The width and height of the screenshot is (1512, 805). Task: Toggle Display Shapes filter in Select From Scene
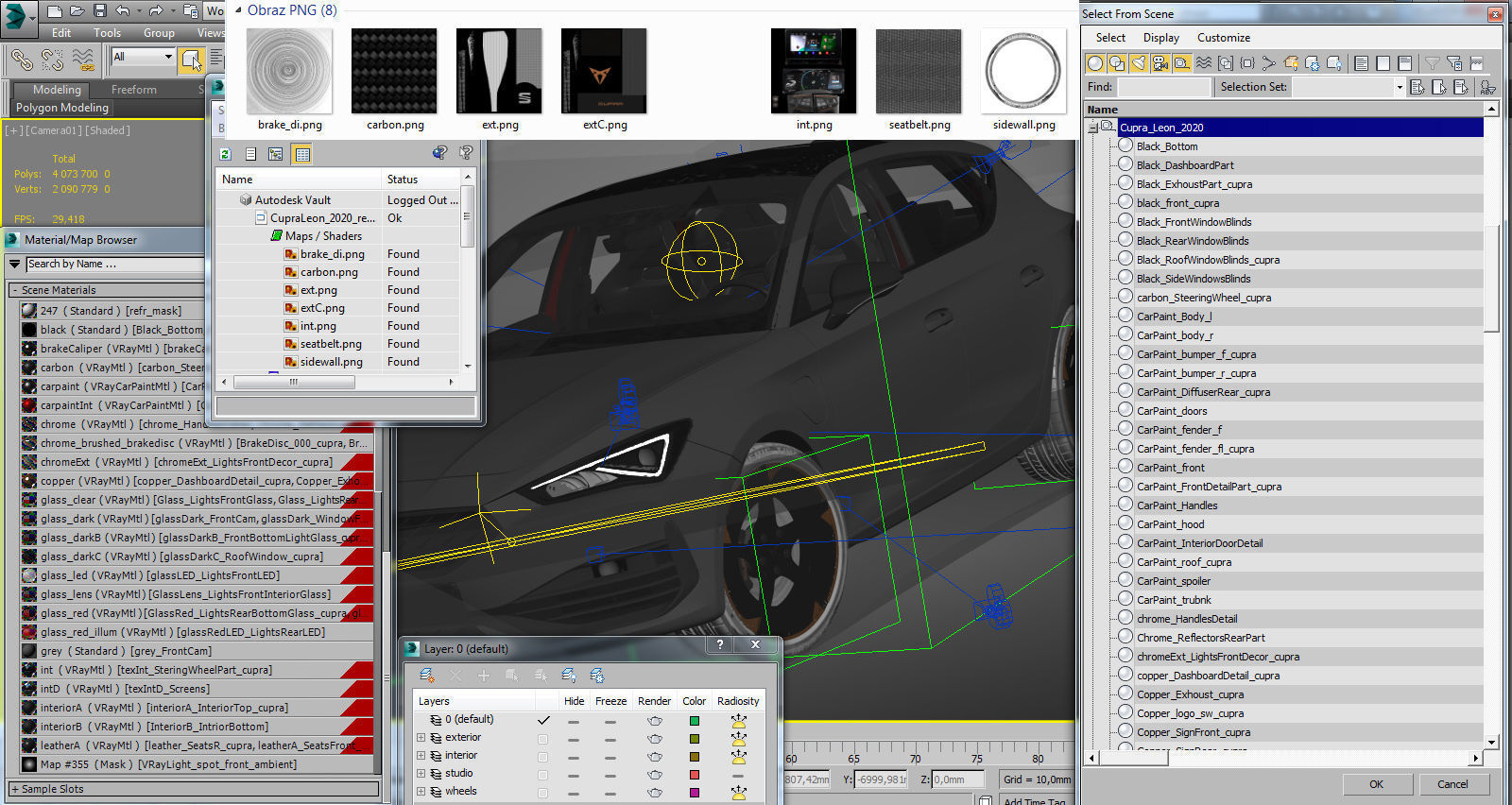click(x=1117, y=63)
